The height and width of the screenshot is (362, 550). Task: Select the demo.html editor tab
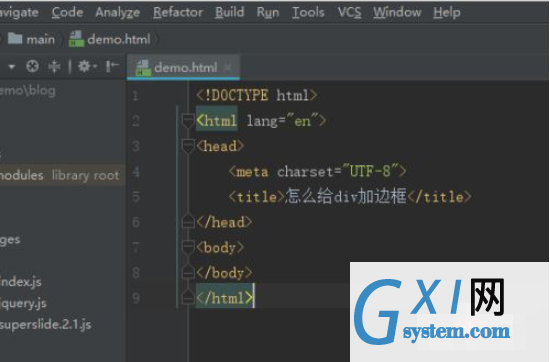coord(183,67)
